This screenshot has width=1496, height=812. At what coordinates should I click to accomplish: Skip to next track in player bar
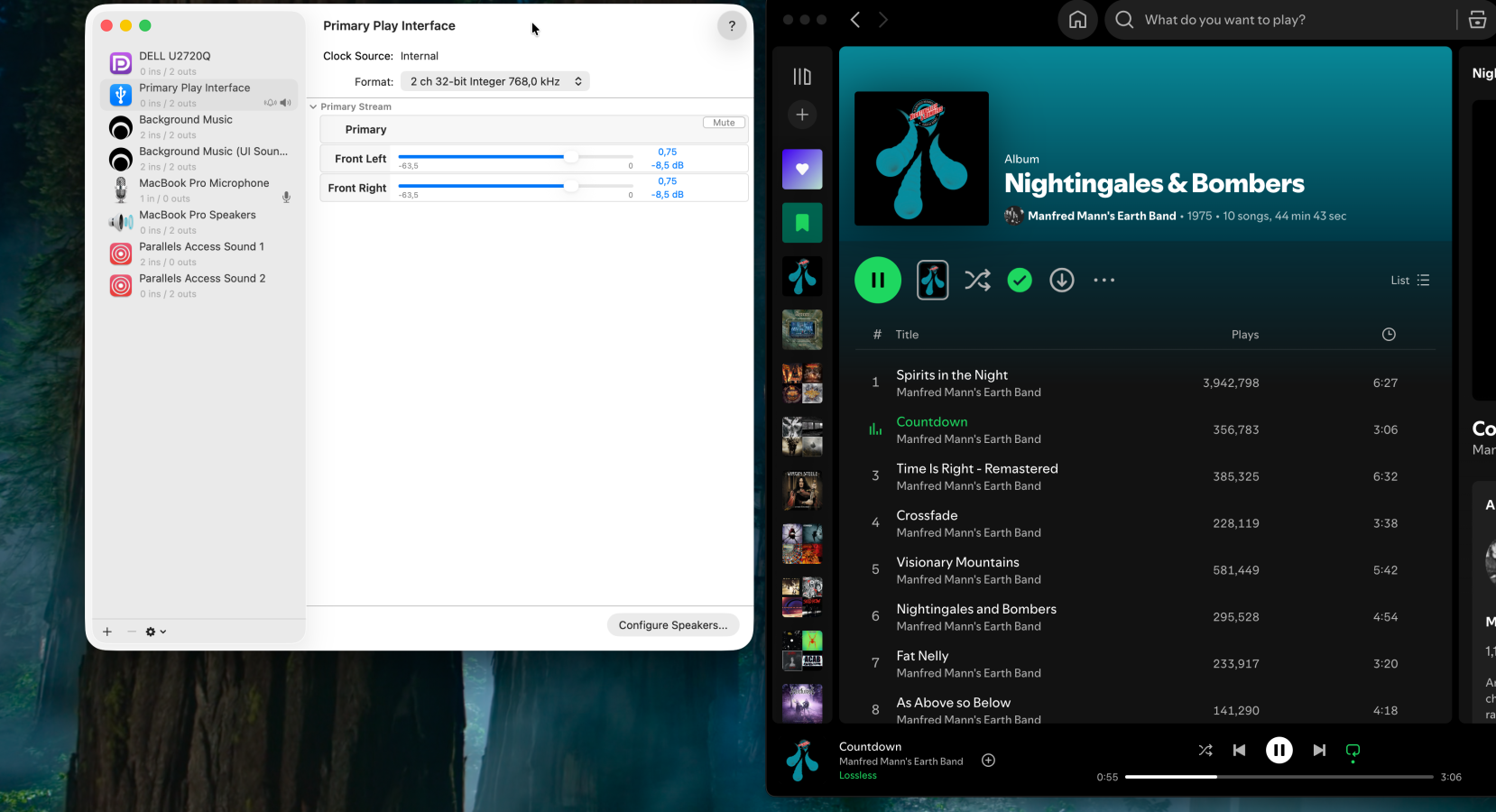pyautogui.click(x=1319, y=751)
